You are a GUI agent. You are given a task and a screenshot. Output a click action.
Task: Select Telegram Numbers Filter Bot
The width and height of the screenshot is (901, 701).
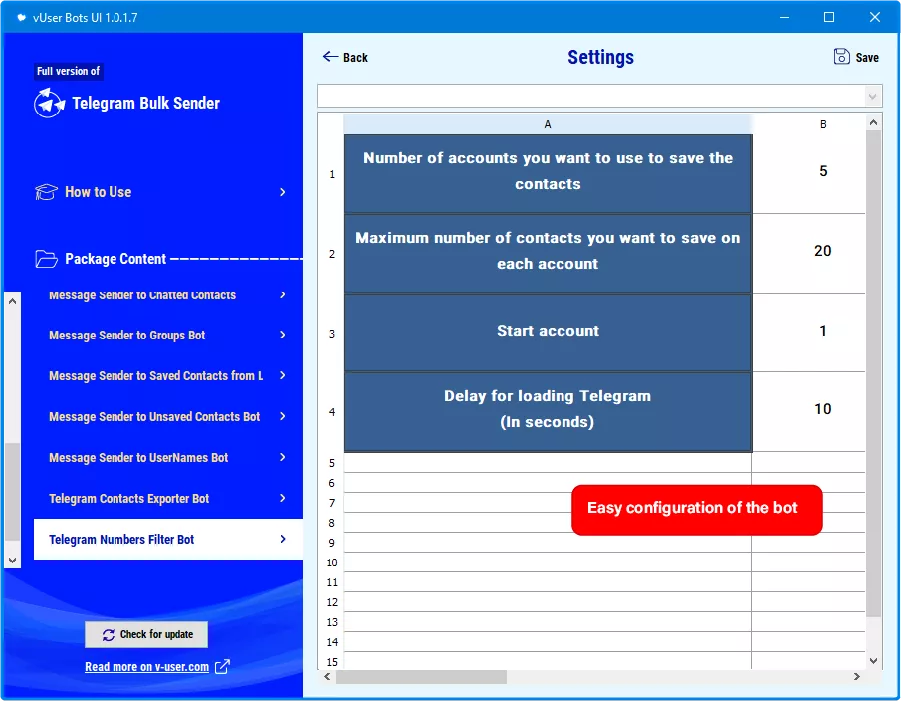(168, 539)
